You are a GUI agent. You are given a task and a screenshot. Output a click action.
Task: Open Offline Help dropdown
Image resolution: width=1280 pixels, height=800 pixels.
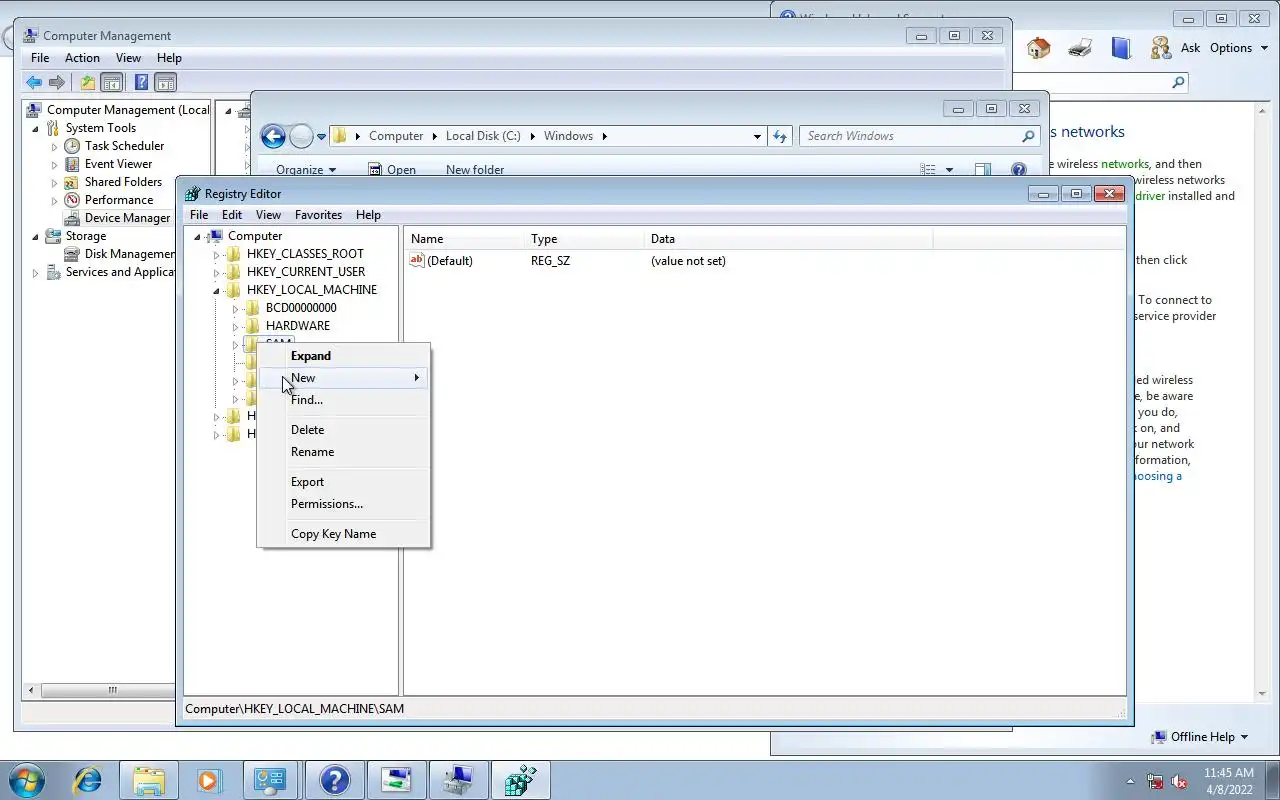(x=1200, y=737)
